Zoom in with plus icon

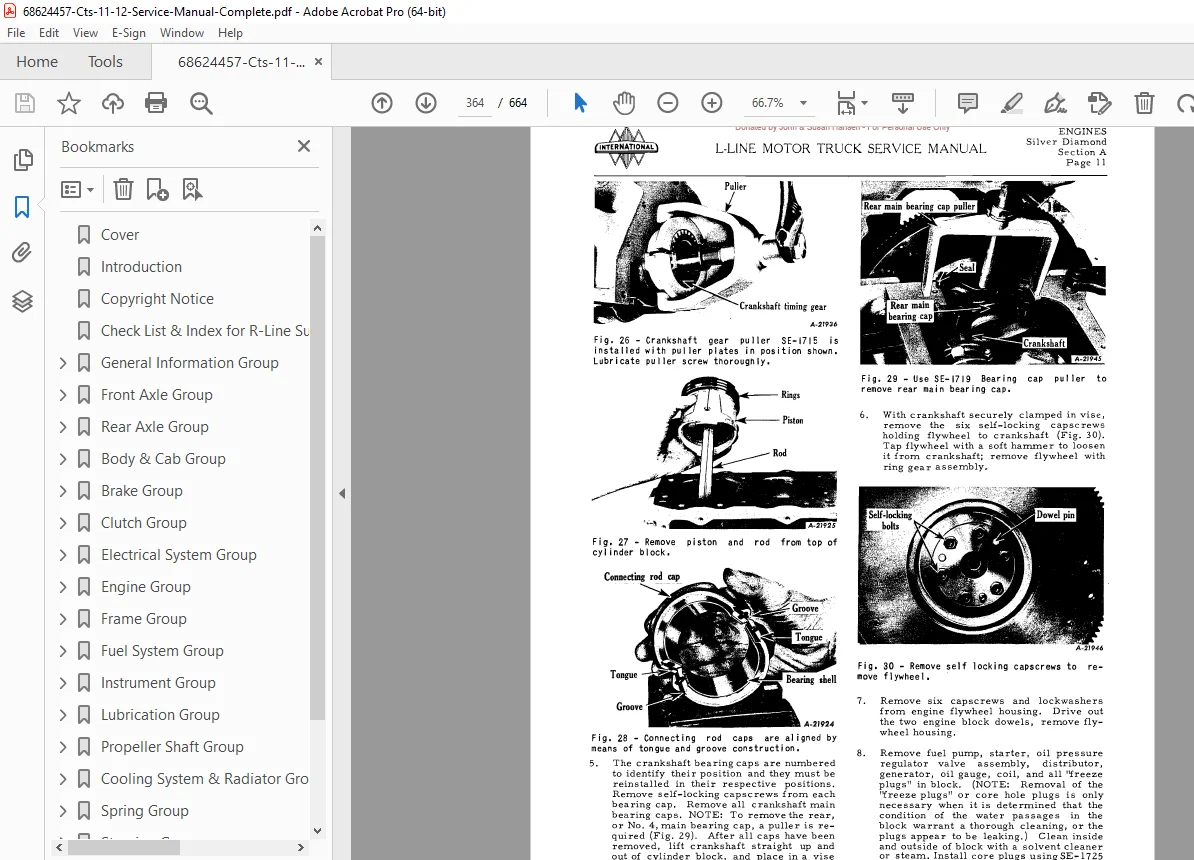[x=712, y=103]
